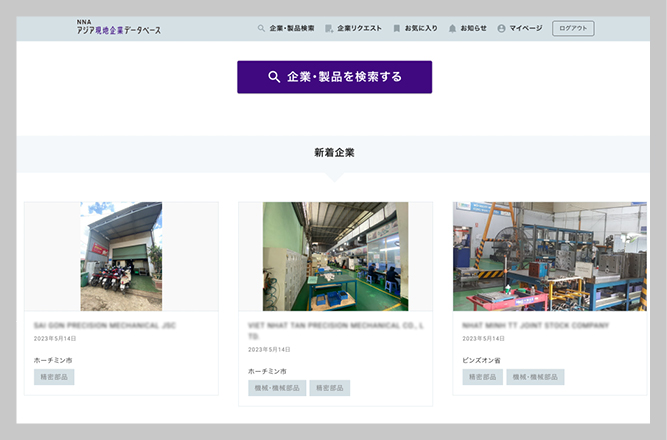Screen dimensions: 667x440
Task: Select the 精密部品 tag on the Sai Gon card
Action: click(x=54, y=377)
